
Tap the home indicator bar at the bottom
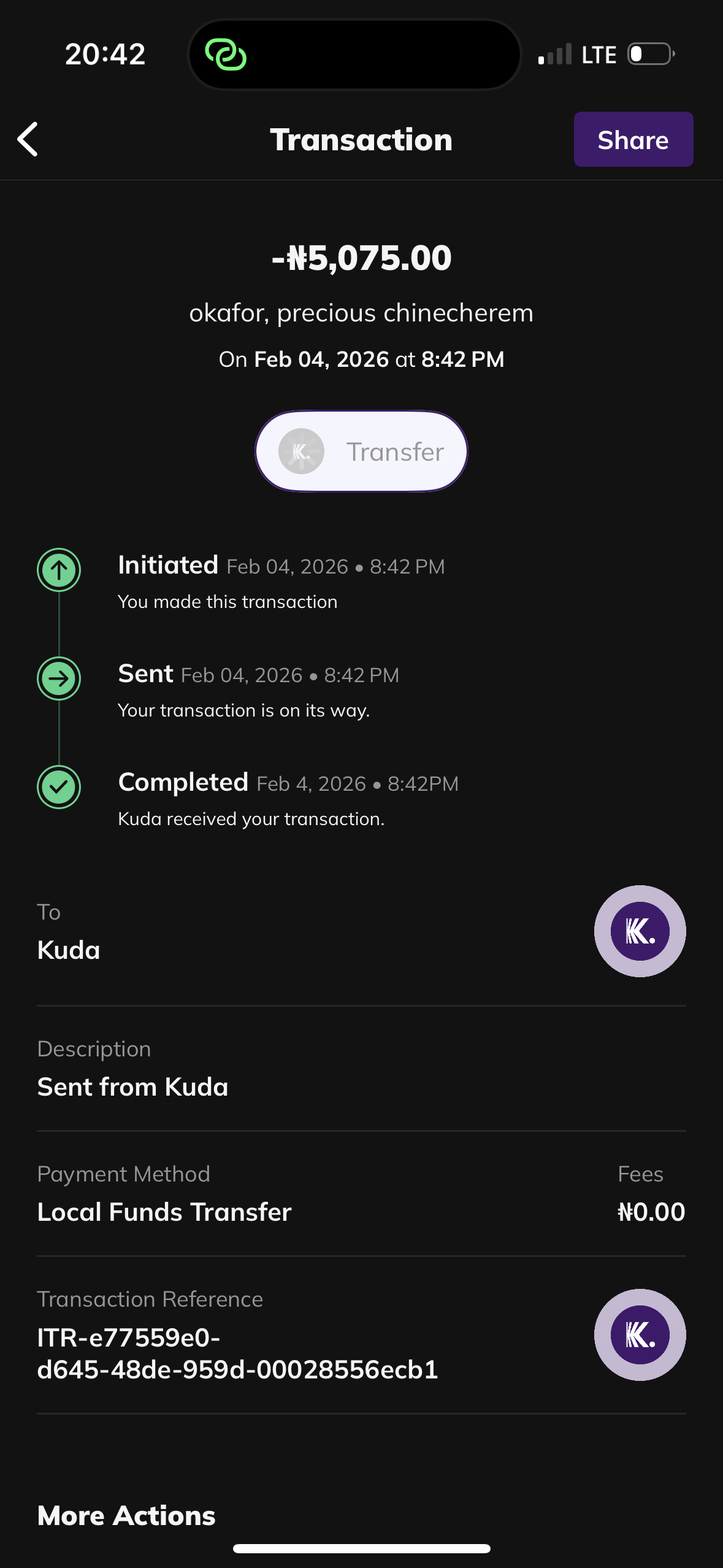tap(361, 1549)
